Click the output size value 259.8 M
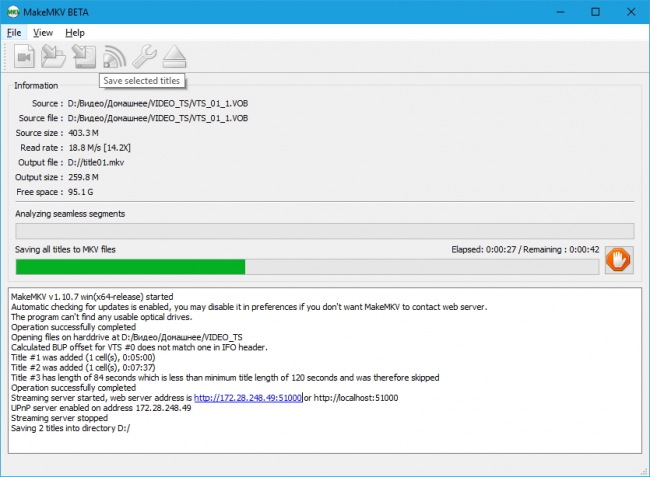The width and height of the screenshot is (650, 477). point(83,177)
